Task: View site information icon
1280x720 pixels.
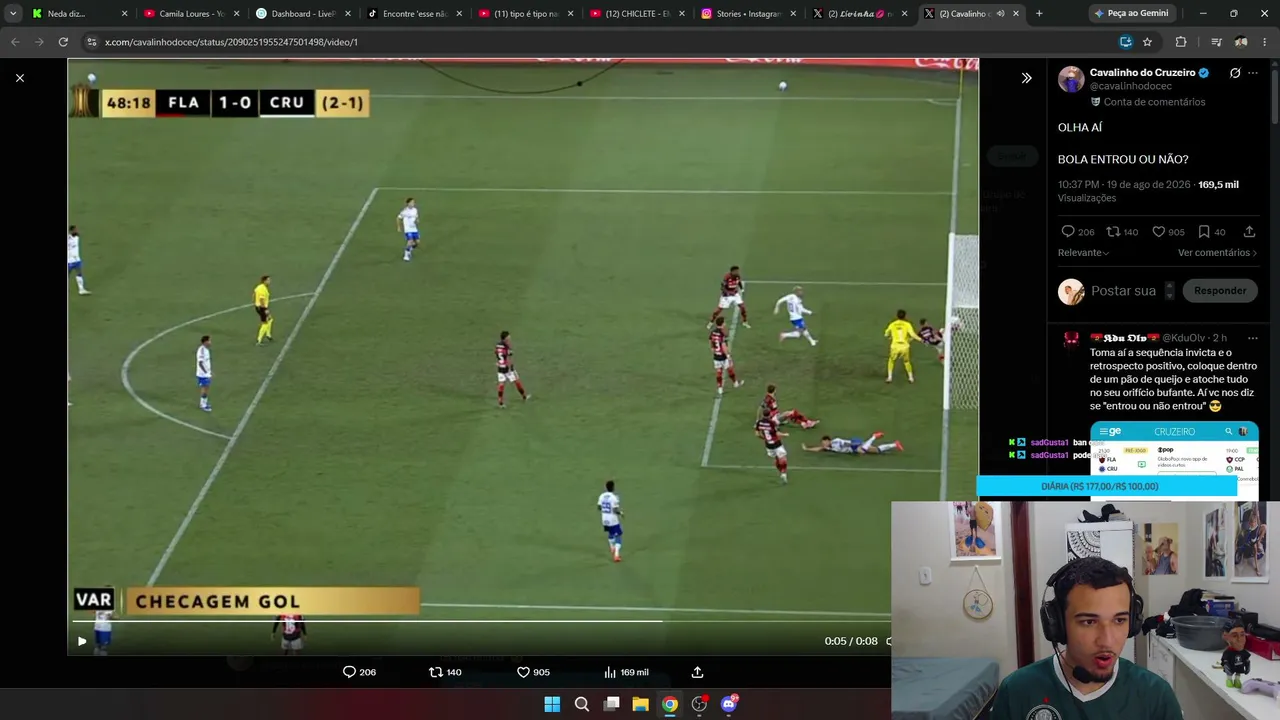Action: coord(92,42)
